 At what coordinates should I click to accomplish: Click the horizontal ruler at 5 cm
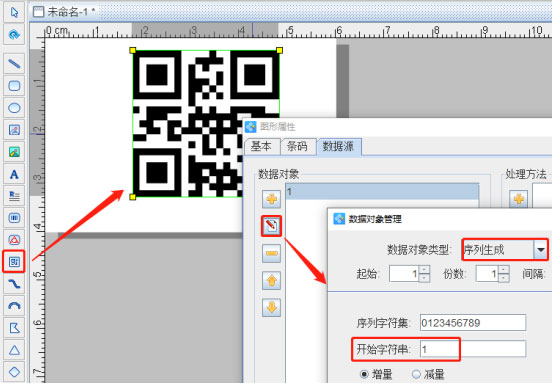point(289,31)
